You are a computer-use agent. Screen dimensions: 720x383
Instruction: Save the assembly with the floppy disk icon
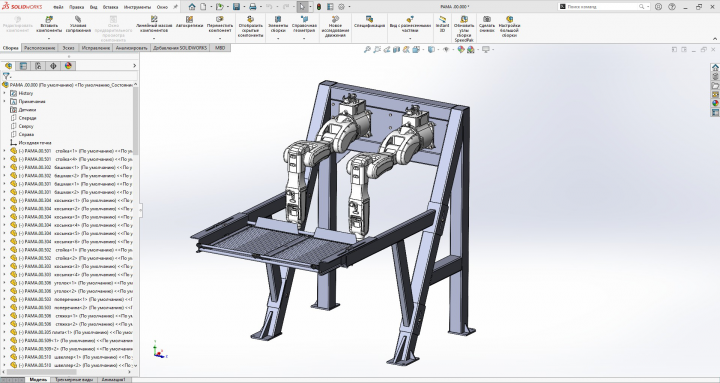pos(236,6)
